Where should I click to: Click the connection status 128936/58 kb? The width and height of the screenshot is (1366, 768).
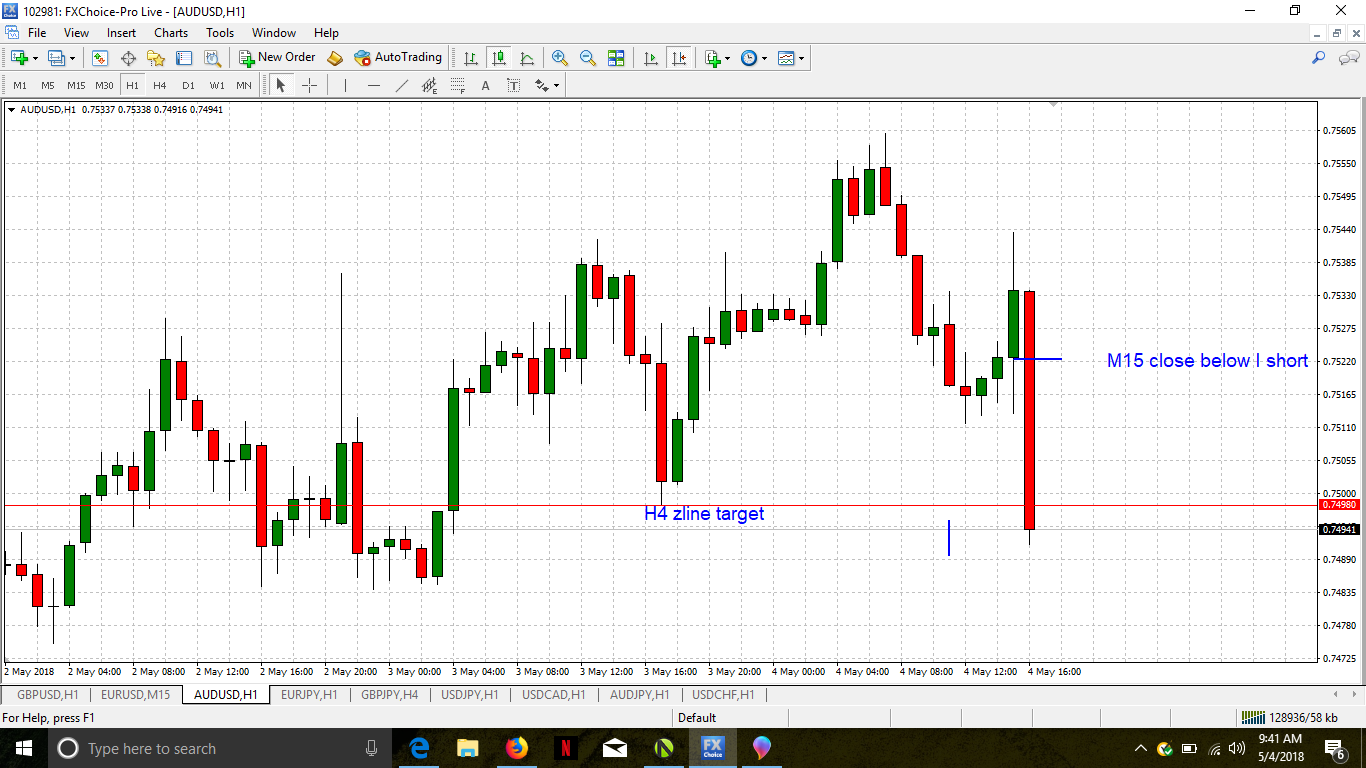coord(1289,717)
